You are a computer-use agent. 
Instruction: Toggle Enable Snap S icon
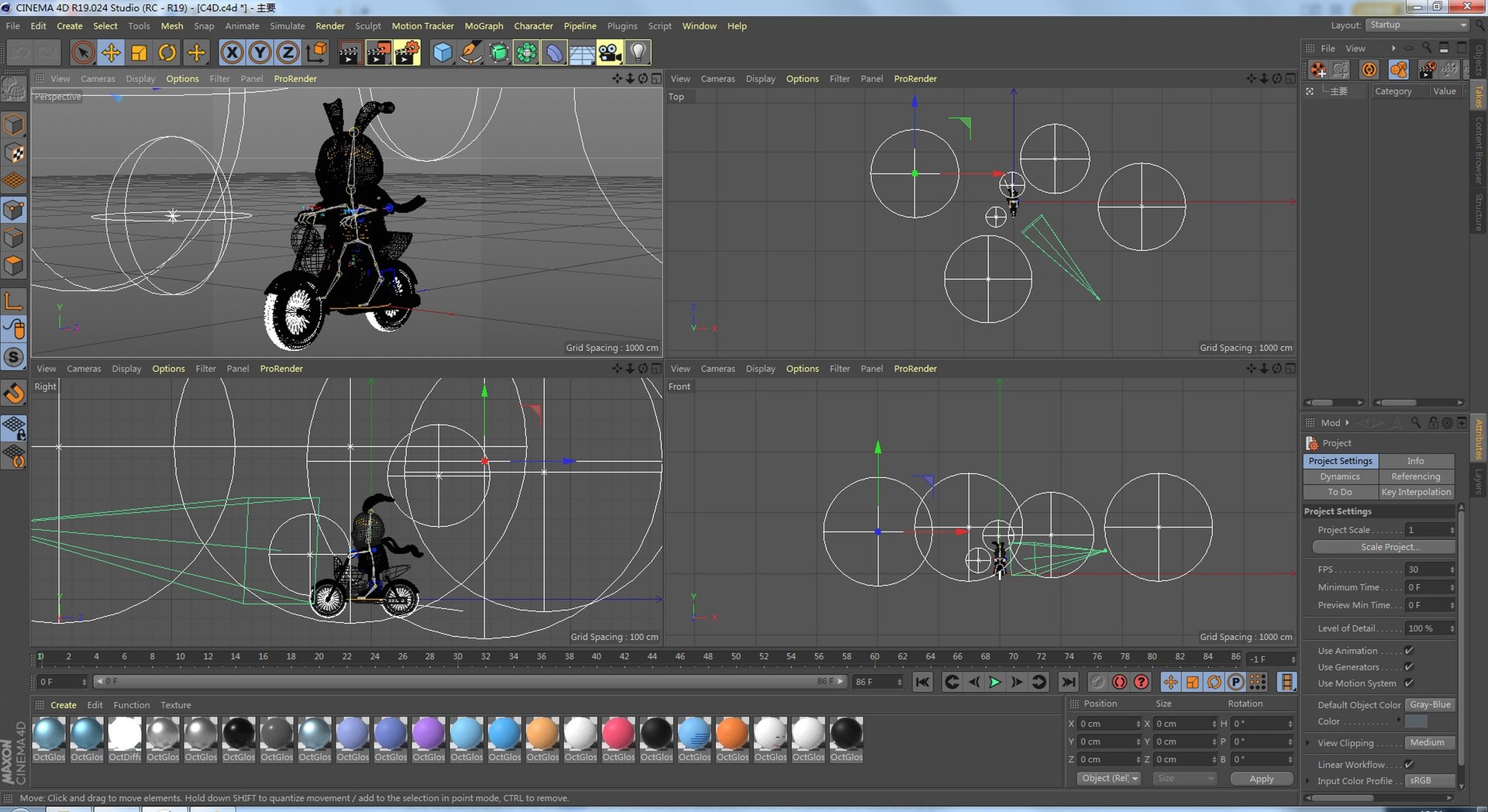pos(14,357)
